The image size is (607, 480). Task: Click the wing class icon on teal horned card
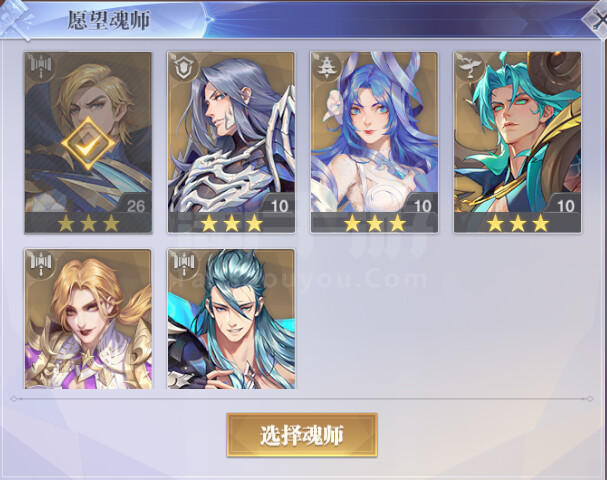tap(470, 68)
